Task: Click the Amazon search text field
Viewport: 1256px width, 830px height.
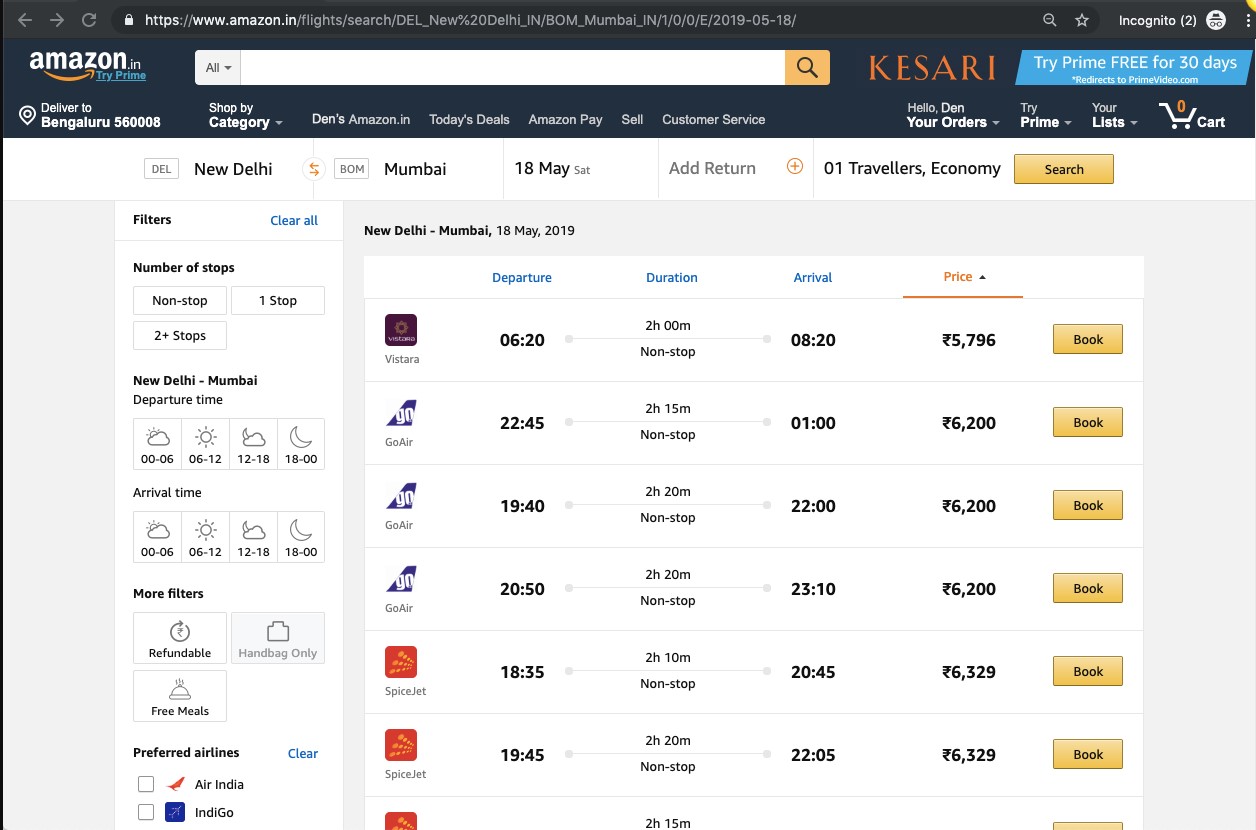Action: point(513,68)
